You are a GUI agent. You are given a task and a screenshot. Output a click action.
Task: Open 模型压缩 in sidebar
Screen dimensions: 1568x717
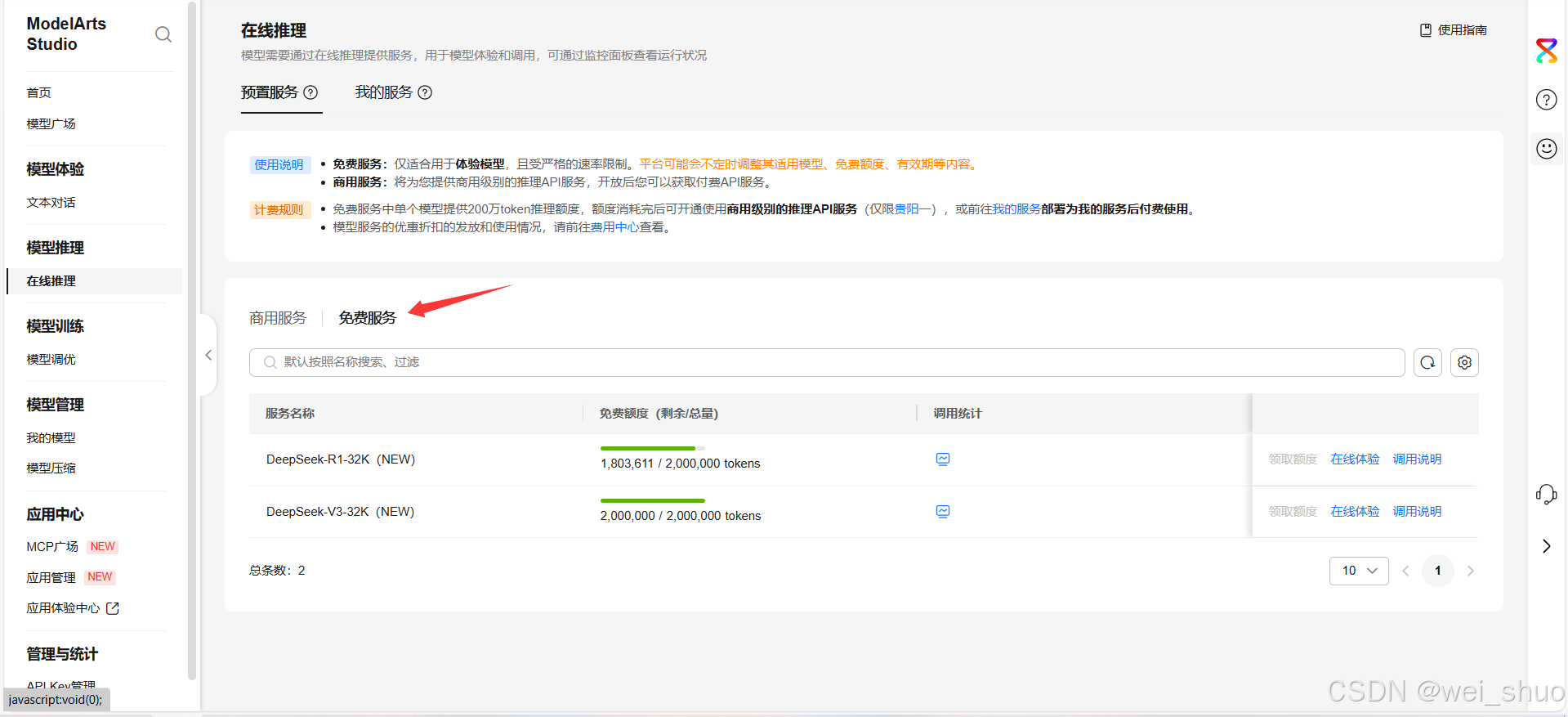(x=51, y=468)
